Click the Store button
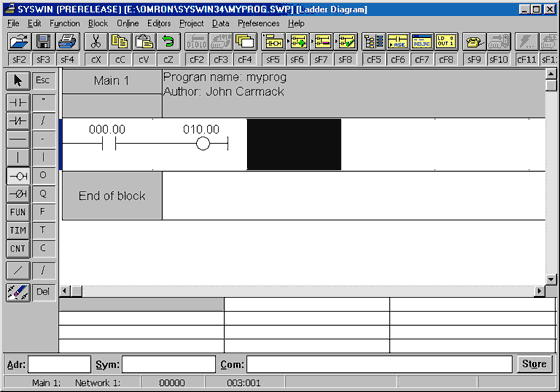The width and height of the screenshot is (560, 392). pyautogui.click(x=534, y=364)
